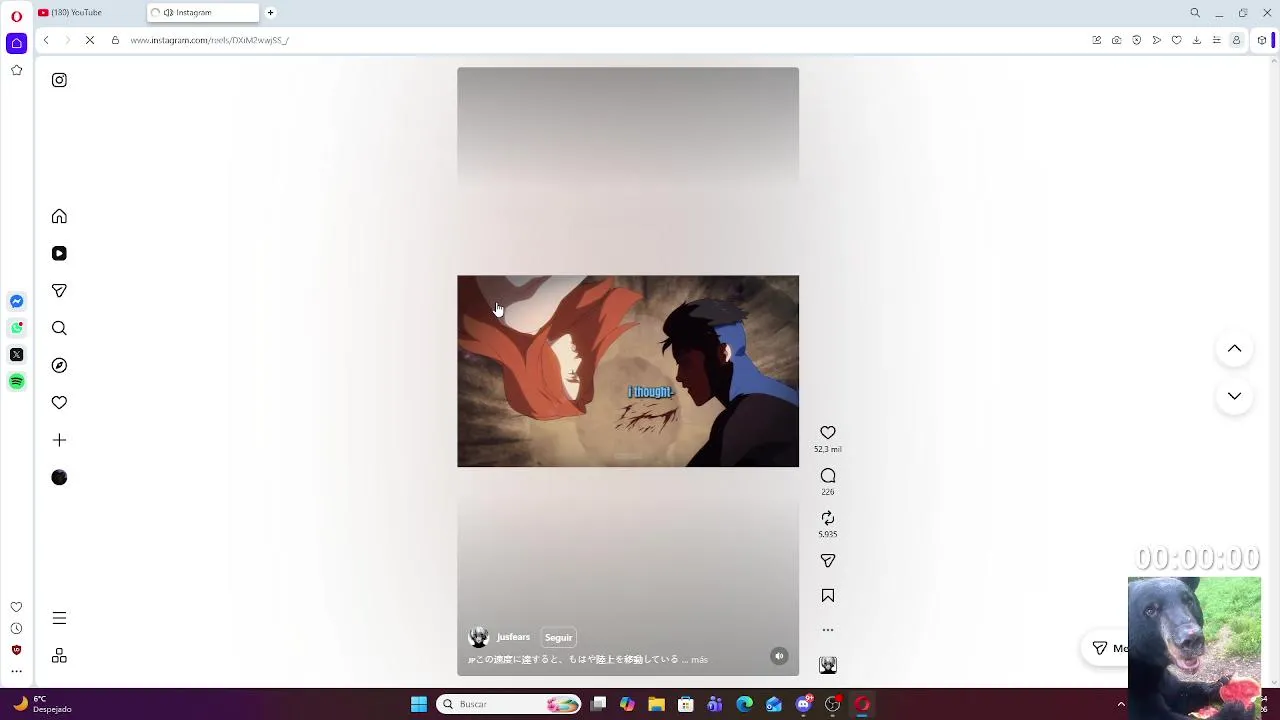Screen dimensions: 1280x720
Task: Expand the caption with 'más'
Action: pyautogui.click(x=699, y=660)
